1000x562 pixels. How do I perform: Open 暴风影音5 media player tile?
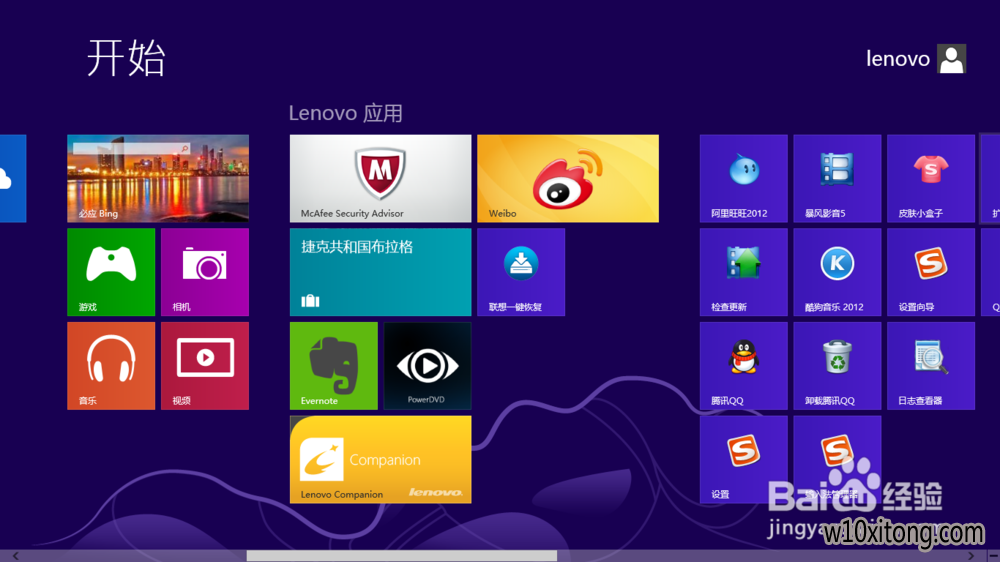pyautogui.click(x=837, y=178)
